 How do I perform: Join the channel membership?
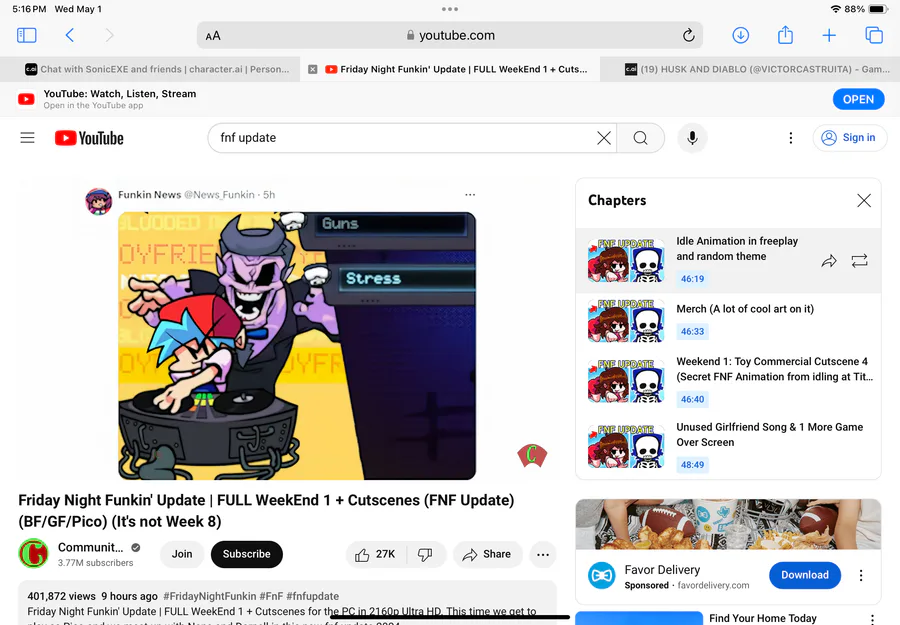tap(182, 554)
